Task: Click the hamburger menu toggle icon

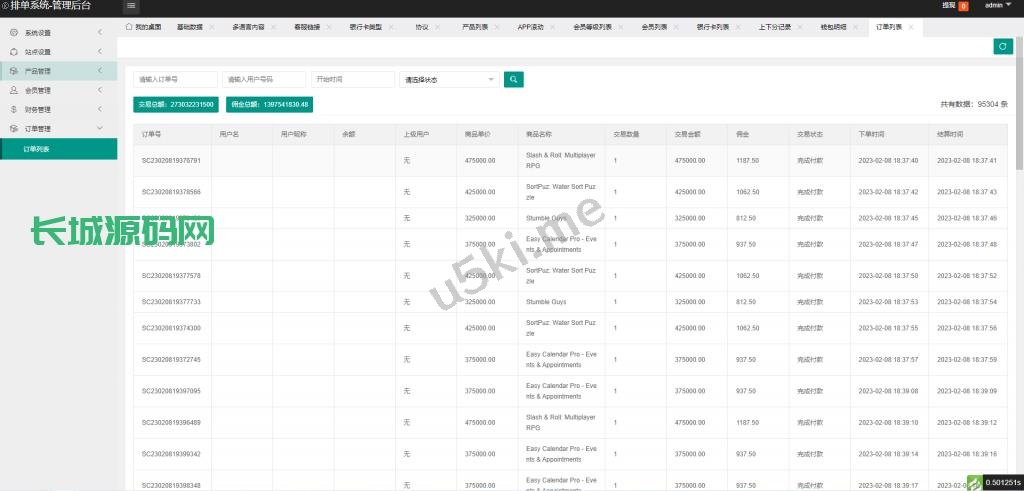Action: [131, 6]
